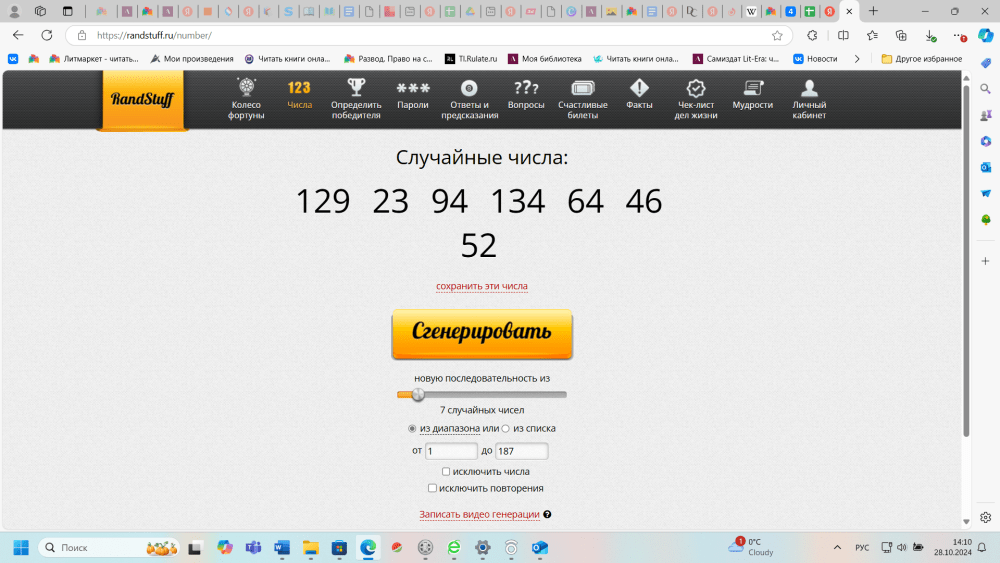Viewport: 1000px width, 563px height.
Task: Go to the Мудрости section
Action: coord(752,95)
